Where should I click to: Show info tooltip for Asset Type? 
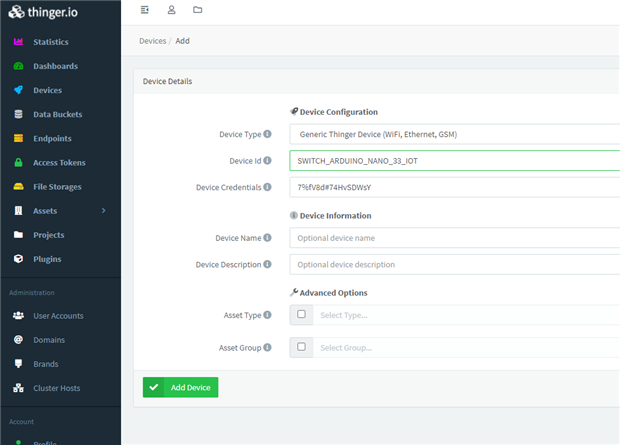click(267, 315)
